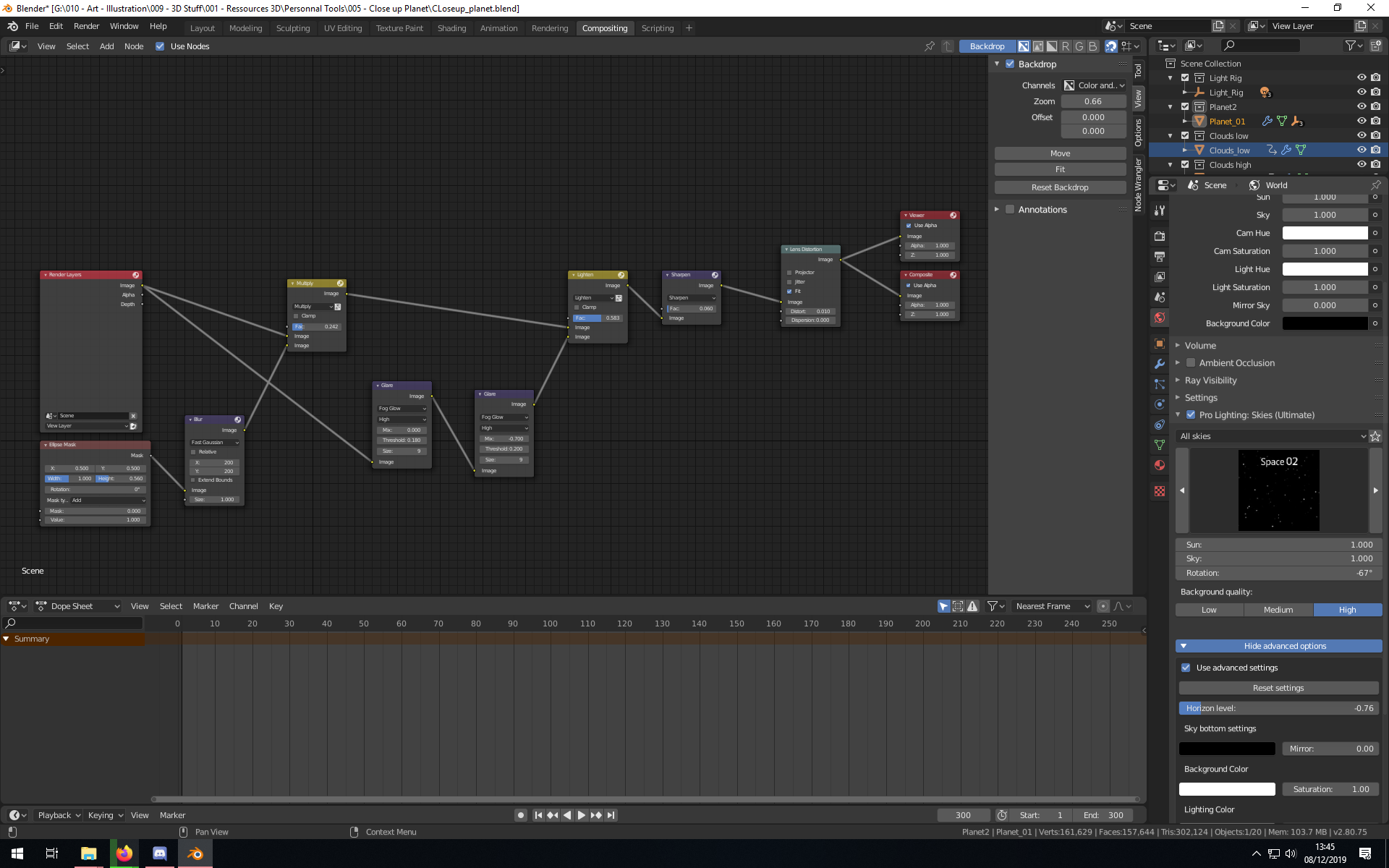Open the Particles properties tab icon
The width and height of the screenshot is (1389, 868).
coord(1160,384)
